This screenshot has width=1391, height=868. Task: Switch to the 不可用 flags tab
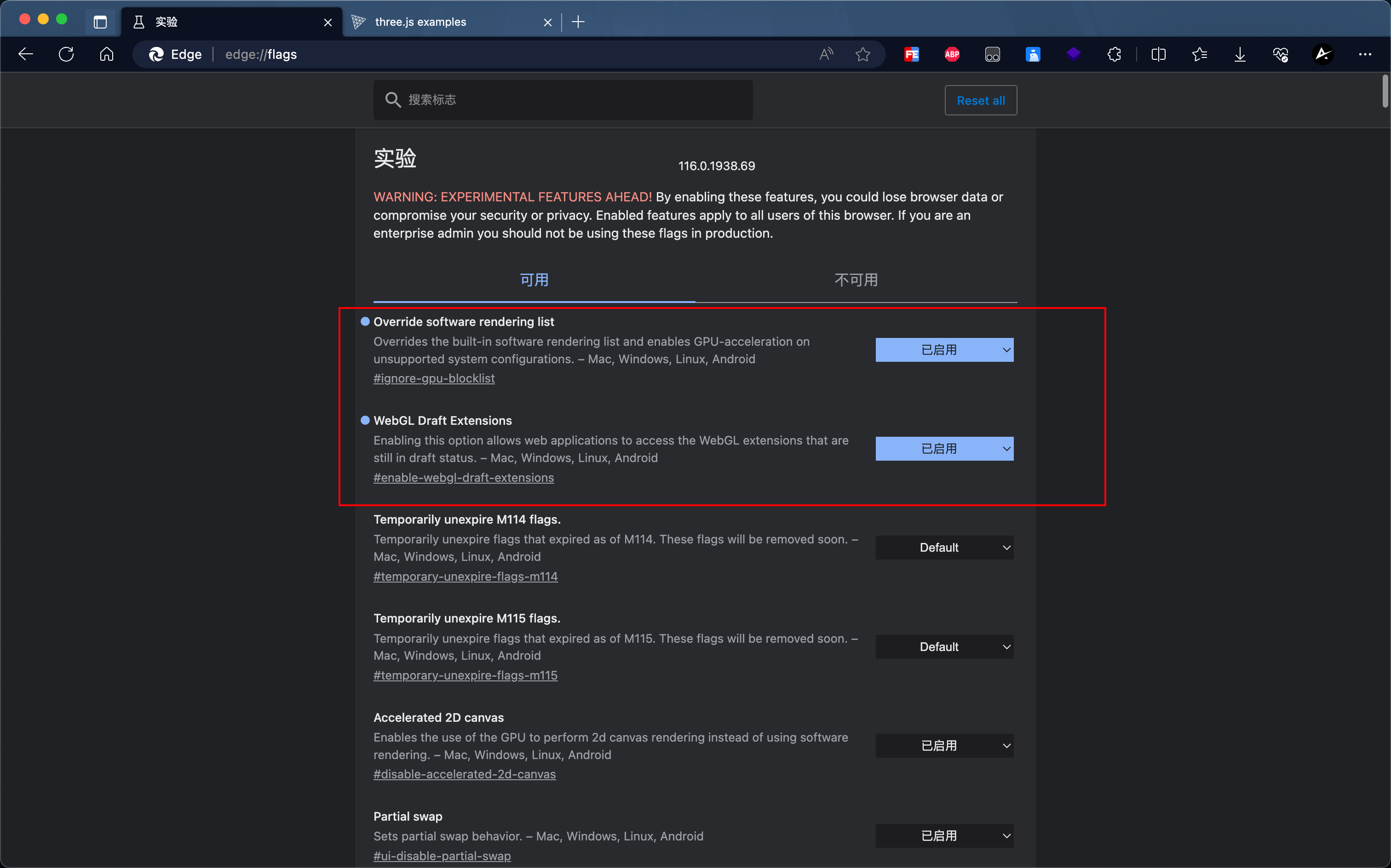tap(856, 280)
